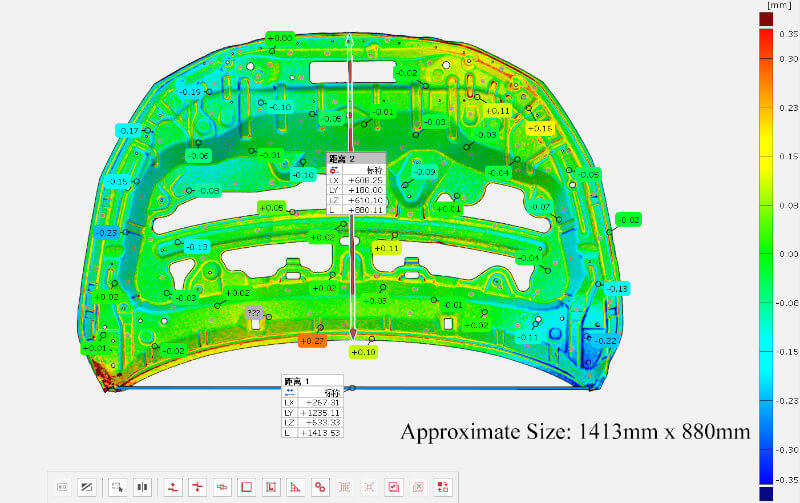Click the -533.33 LZ value in 距离 1
This screenshot has height=503, width=800.
pos(322,422)
